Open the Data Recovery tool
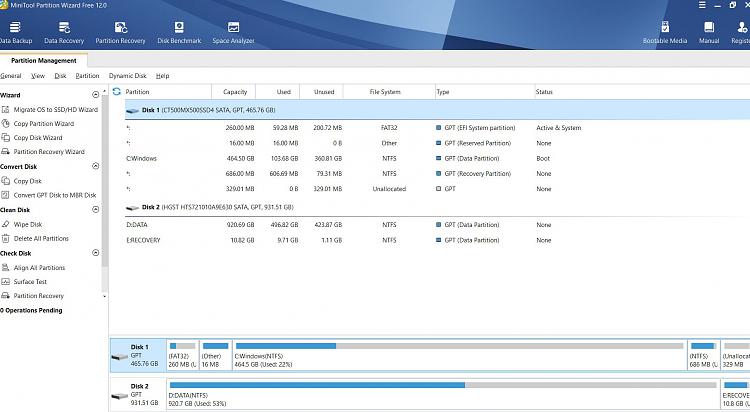The height and width of the screenshot is (412, 750). [64, 33]
